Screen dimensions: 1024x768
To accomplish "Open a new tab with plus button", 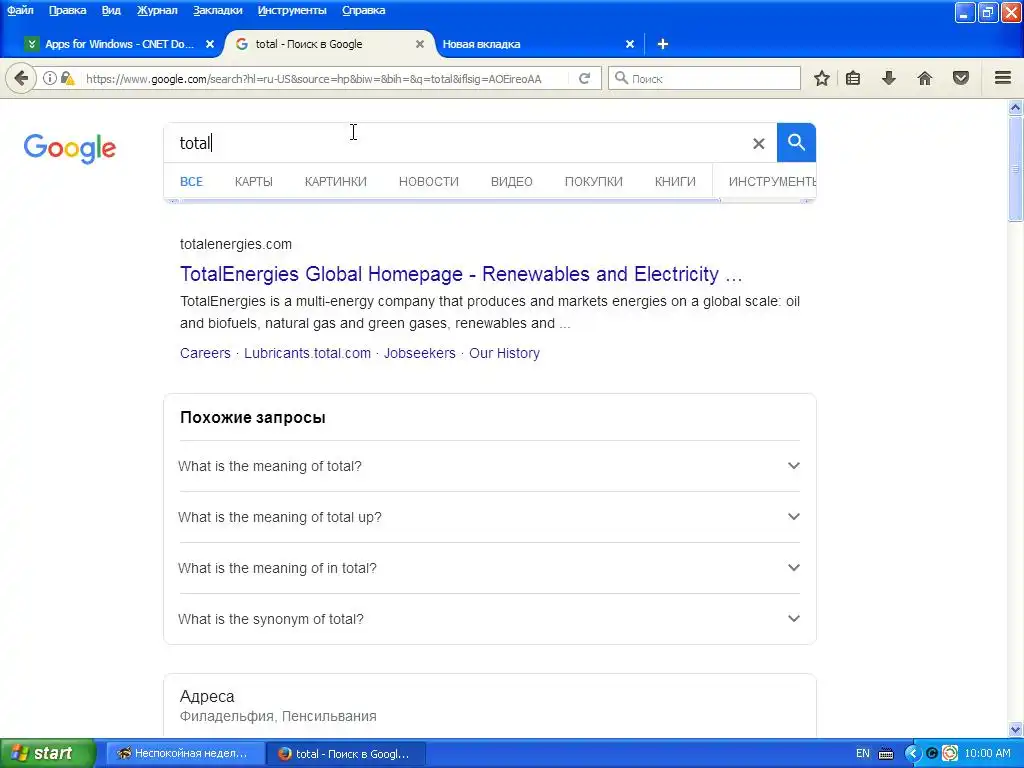I will pyautogui.click(x=662, y=44).
